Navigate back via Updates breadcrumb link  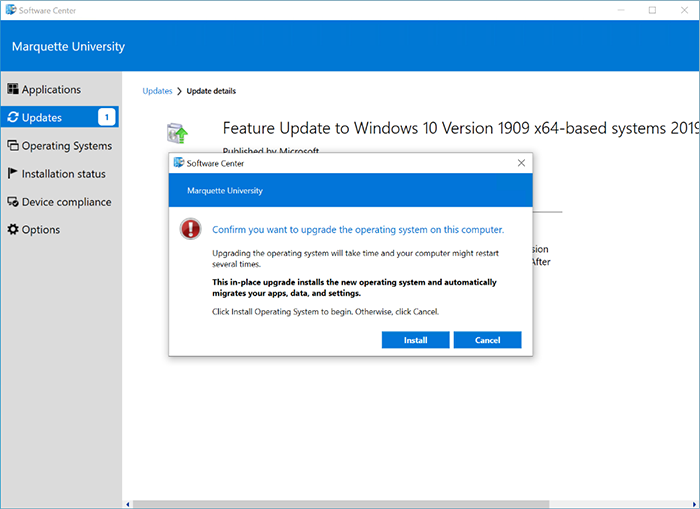click(157, 91)
